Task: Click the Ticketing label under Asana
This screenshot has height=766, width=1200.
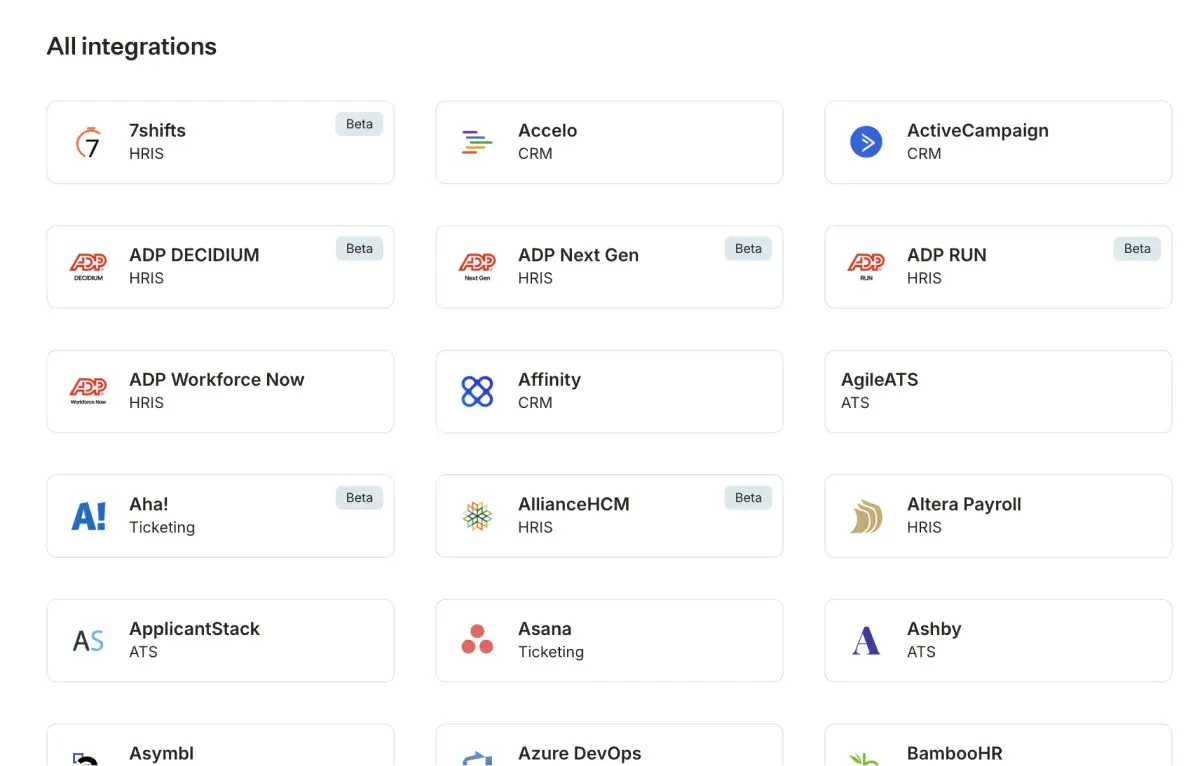Action: pyautogui.click(x=551, y=651)
